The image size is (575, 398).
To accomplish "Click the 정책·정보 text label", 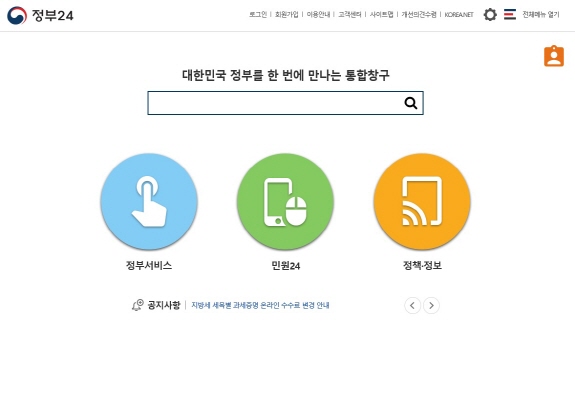I will tap(422, 265).
